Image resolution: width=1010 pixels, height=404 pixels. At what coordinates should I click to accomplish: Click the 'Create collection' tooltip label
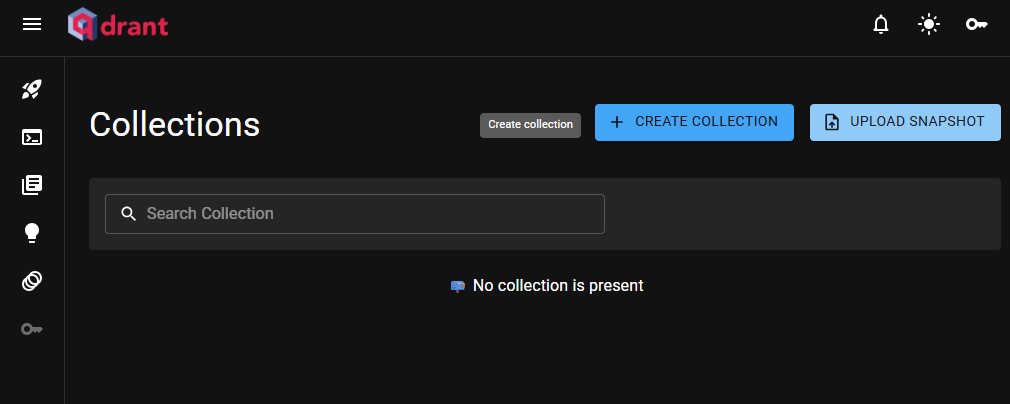[530, 125]
